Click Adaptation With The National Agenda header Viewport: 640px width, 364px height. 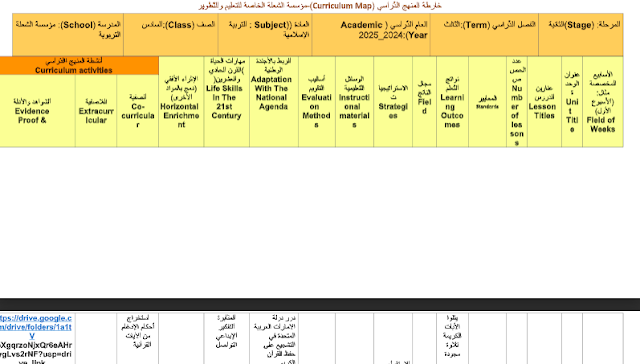(x=274, y=102)
